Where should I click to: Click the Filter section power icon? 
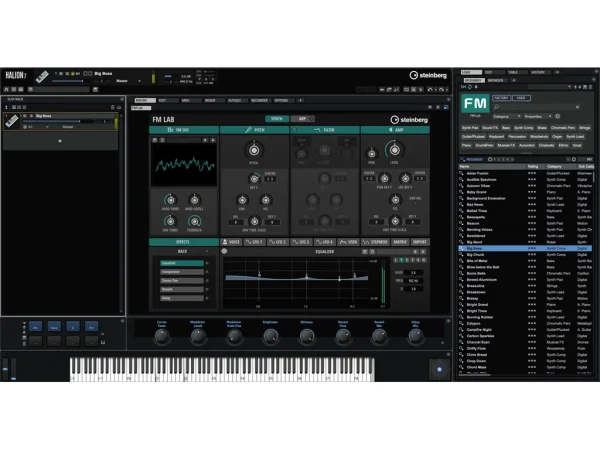pos(296,130)
